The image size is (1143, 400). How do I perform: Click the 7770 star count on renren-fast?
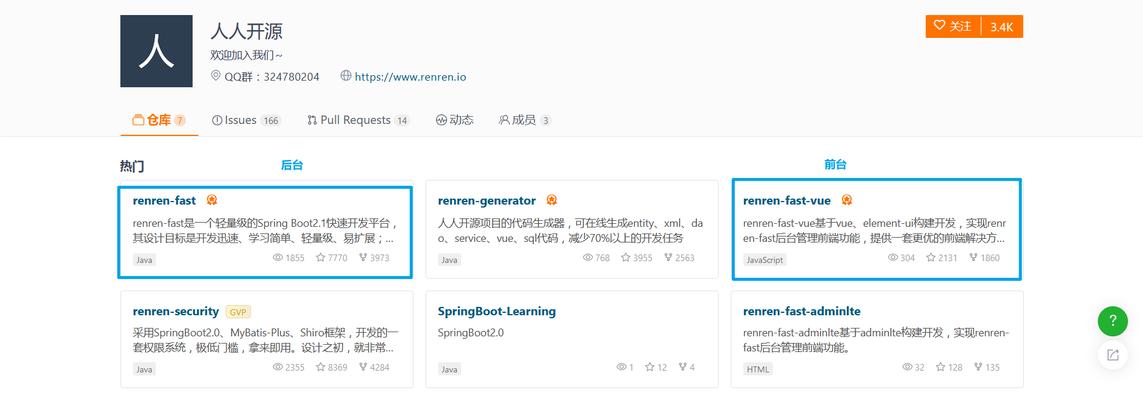338,258
